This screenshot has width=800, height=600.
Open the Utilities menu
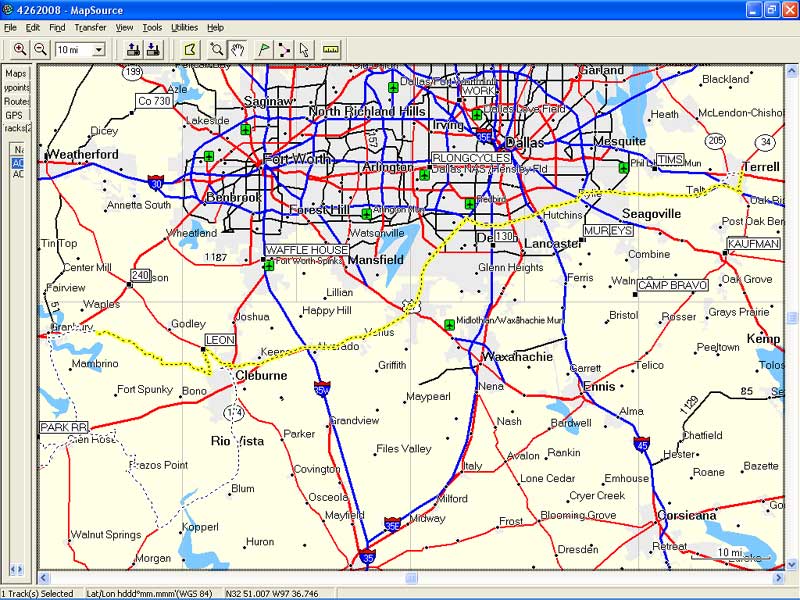click(x=184, y=28)
